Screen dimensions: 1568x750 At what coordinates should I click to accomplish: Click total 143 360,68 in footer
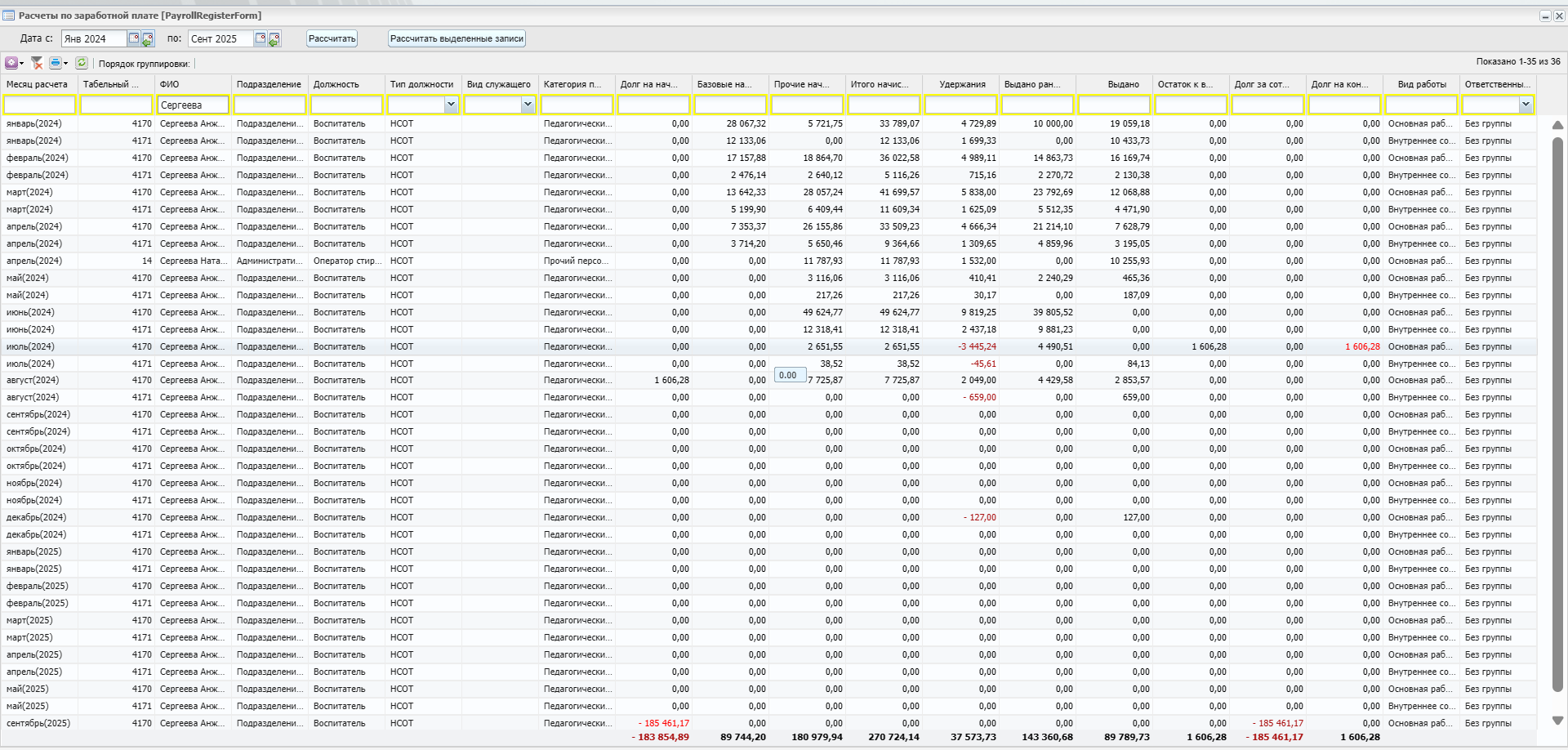click(x=1047, y=737)
